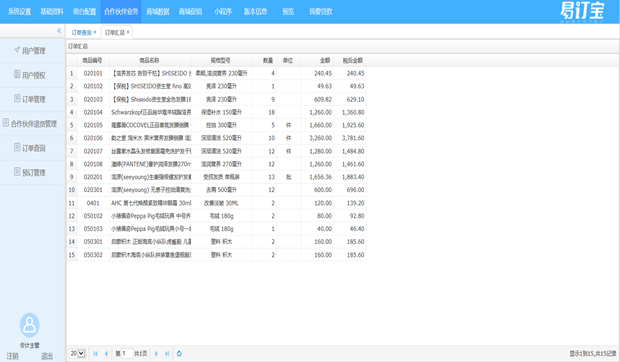Open the 小程序 menu

(223, 11)
